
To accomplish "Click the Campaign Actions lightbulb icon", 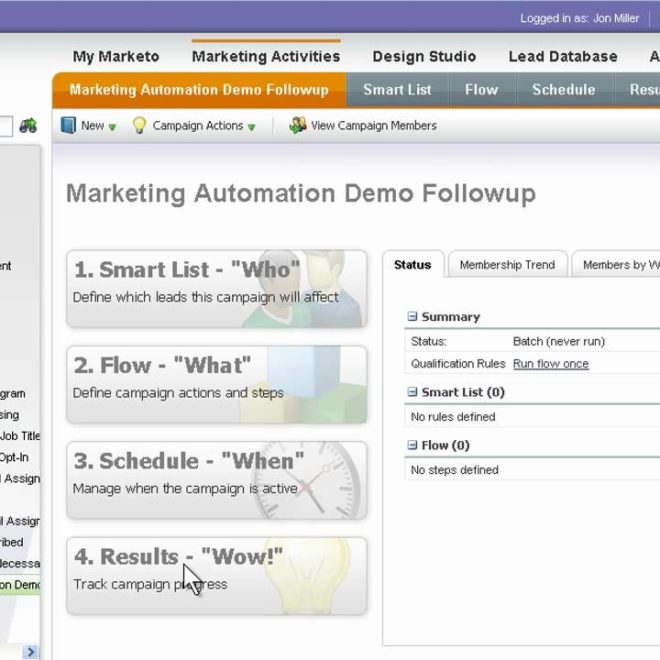I will (139, 125).
